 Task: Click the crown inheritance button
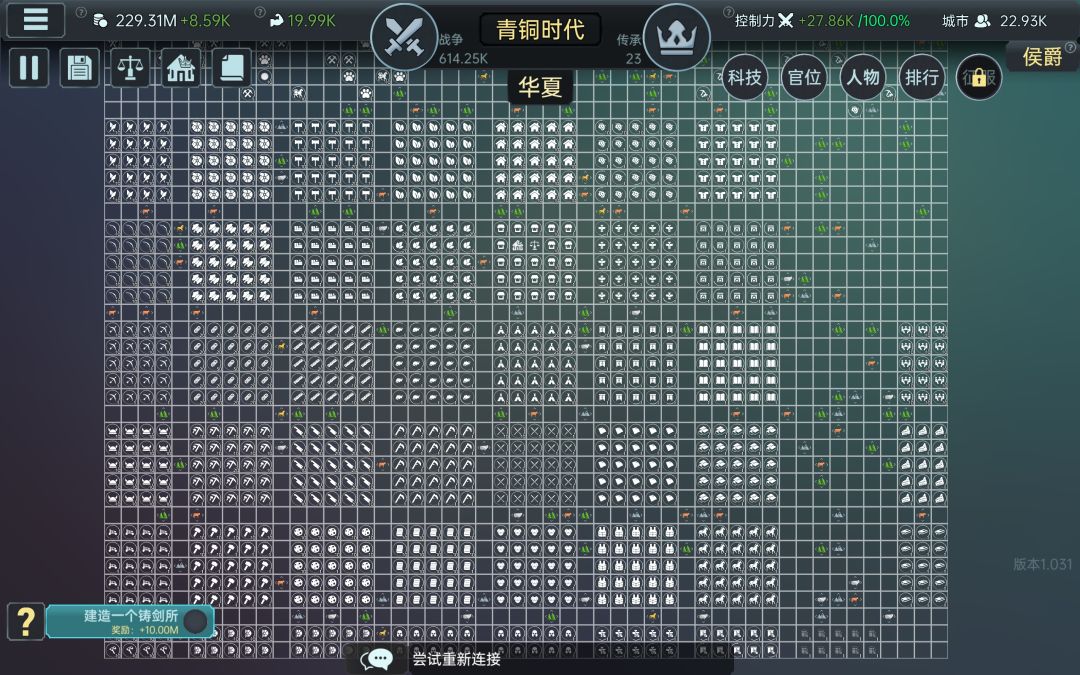pos(676,37)
